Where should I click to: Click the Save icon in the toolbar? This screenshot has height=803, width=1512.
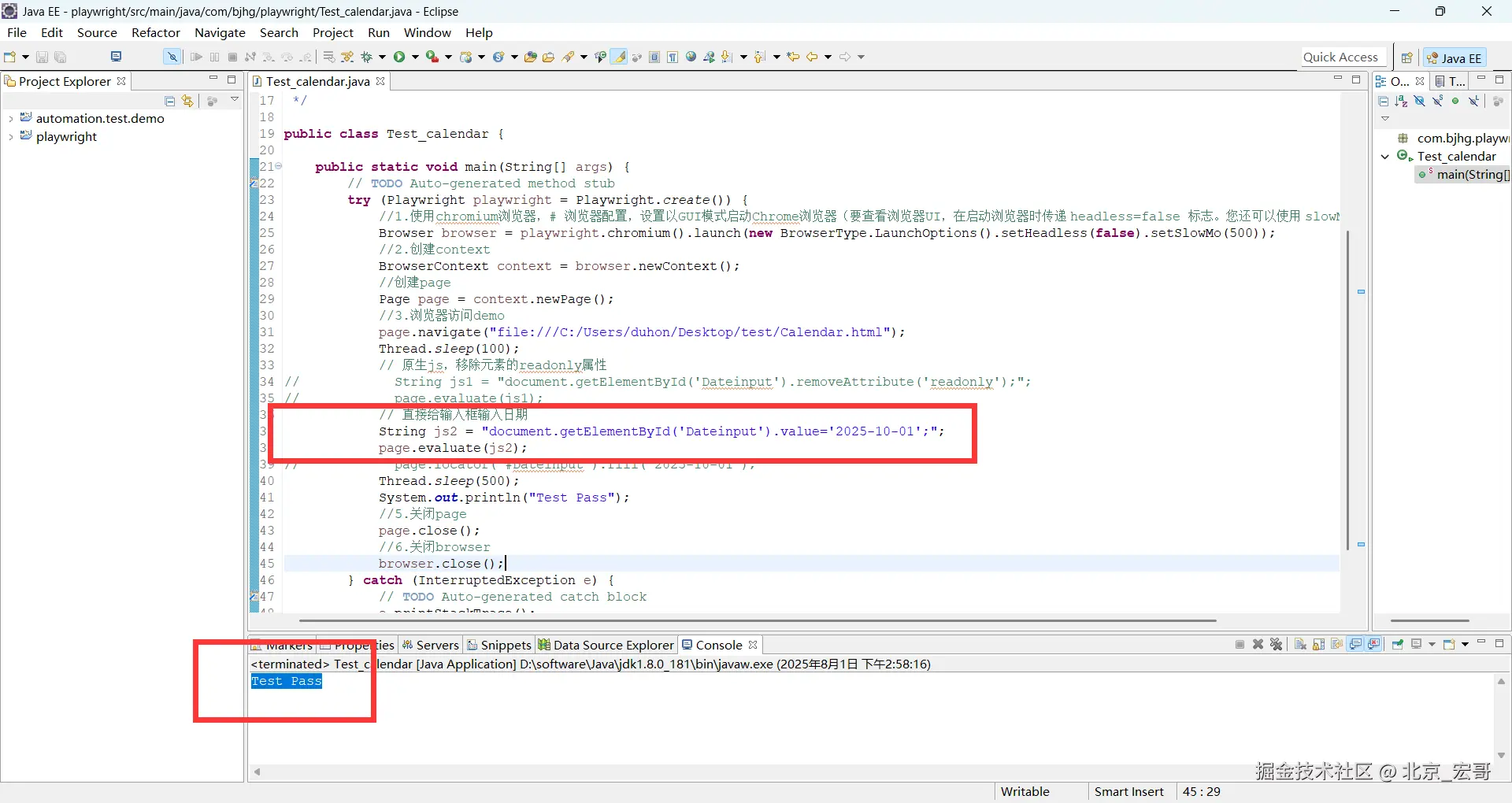(x=42, y=57)
